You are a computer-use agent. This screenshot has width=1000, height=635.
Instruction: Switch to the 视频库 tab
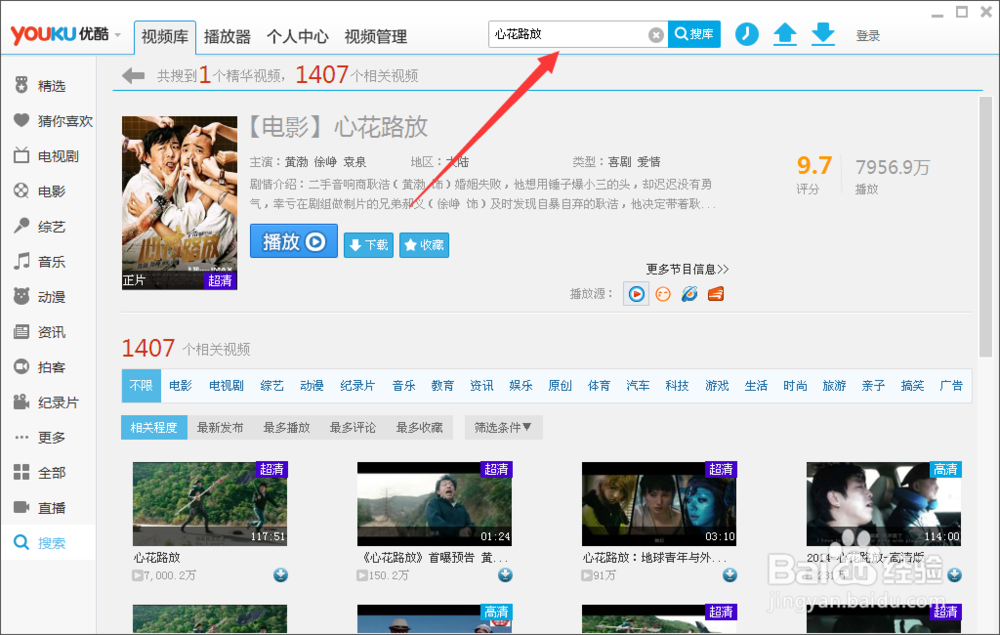(x=165, y=36)
